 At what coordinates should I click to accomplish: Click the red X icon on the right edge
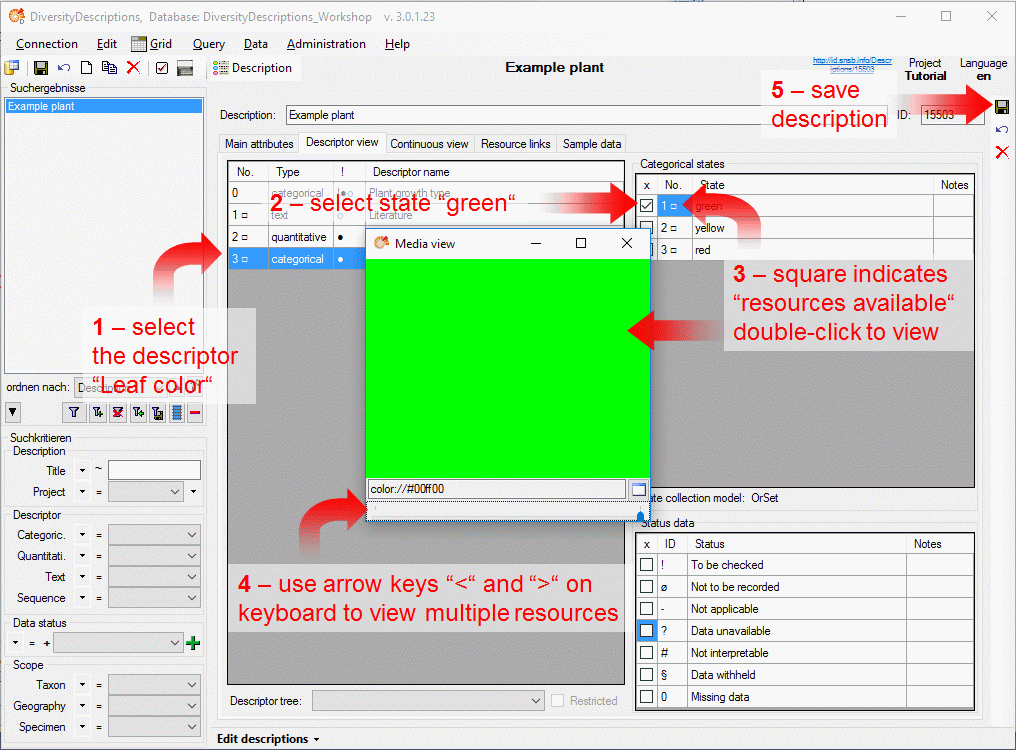click(x=1002, y=152)
